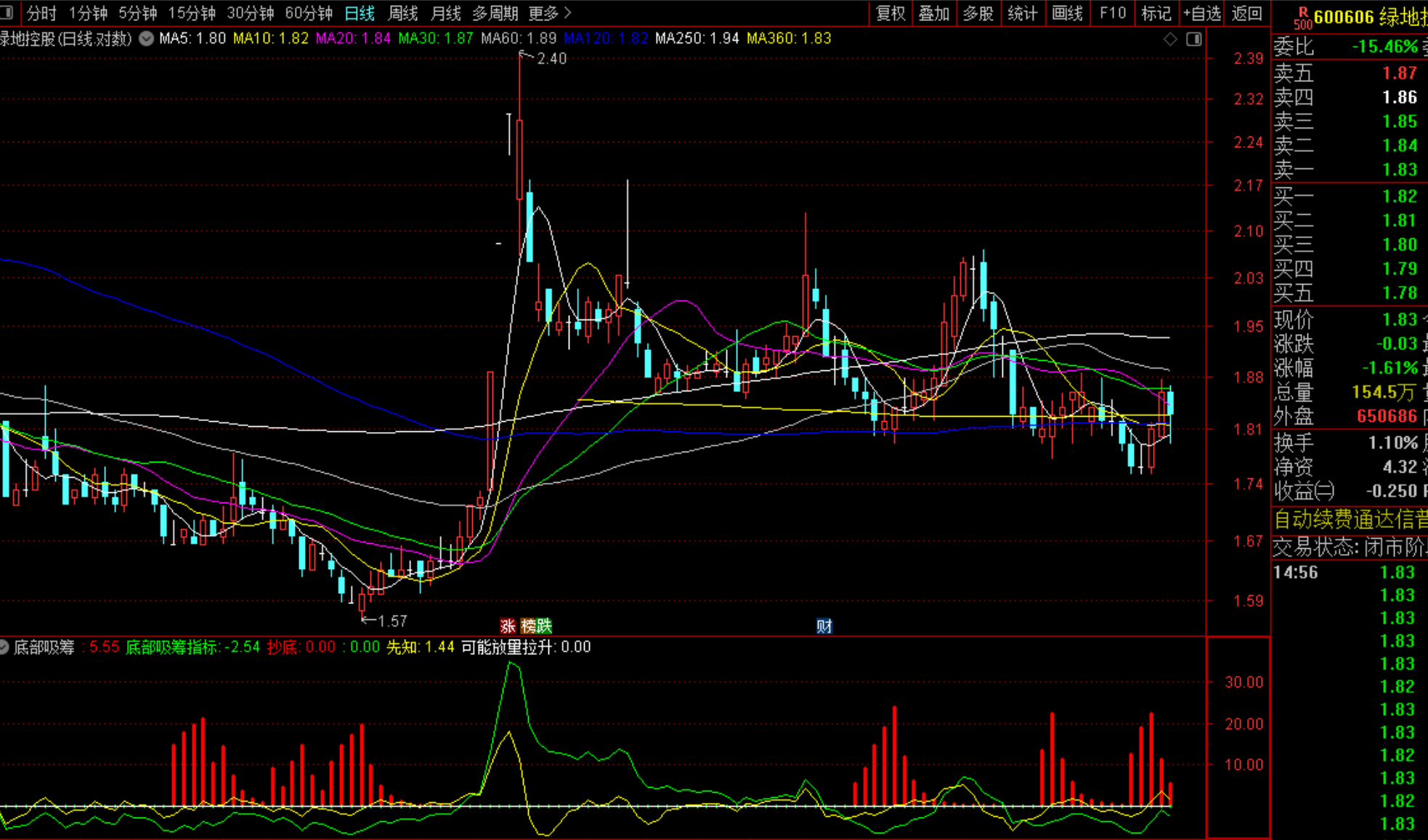Viewport: 1428px width, 840px height.
Task: Click the 榜 marker icon below candlesticks
Action: [x=527, y=626]
